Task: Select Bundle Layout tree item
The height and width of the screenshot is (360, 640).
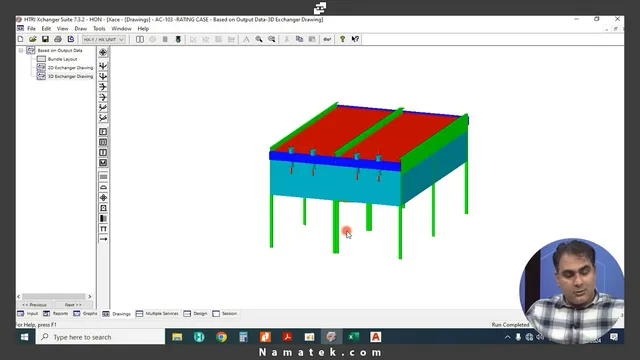Action: tap(62, 59)
